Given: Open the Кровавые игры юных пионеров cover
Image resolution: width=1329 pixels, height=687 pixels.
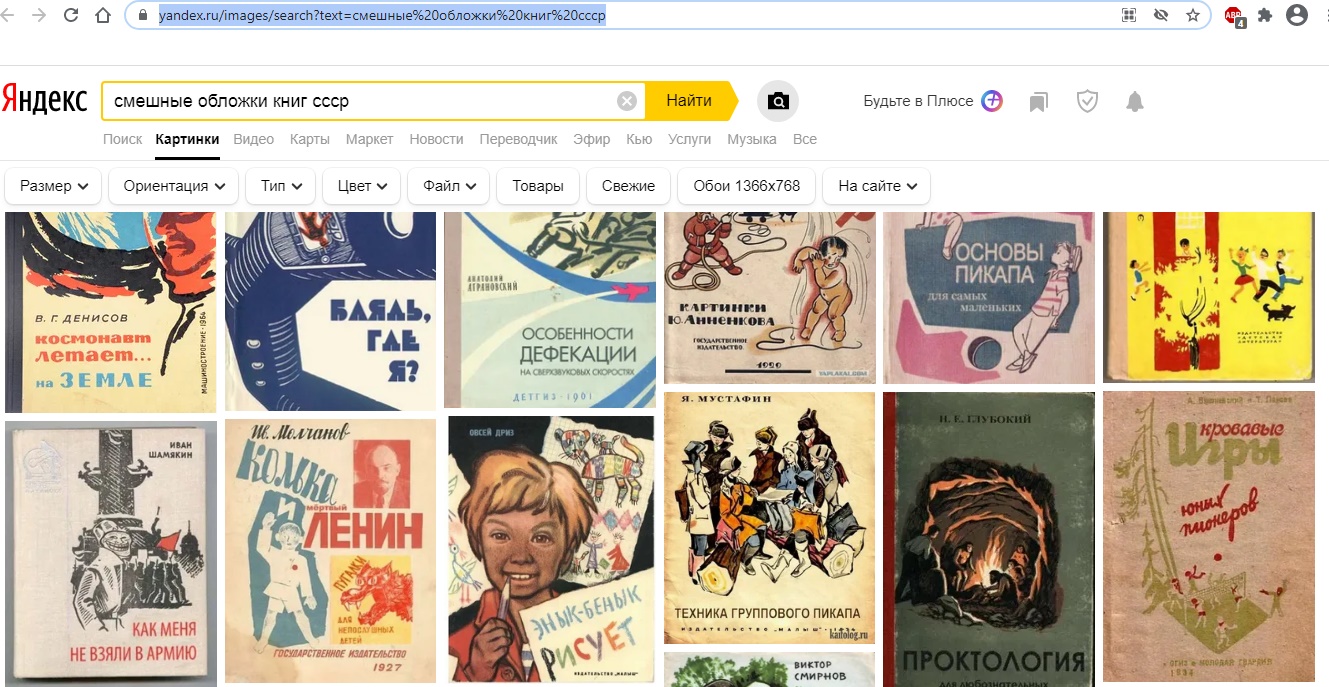Looking at the screenshot, I should [1209, 536].
